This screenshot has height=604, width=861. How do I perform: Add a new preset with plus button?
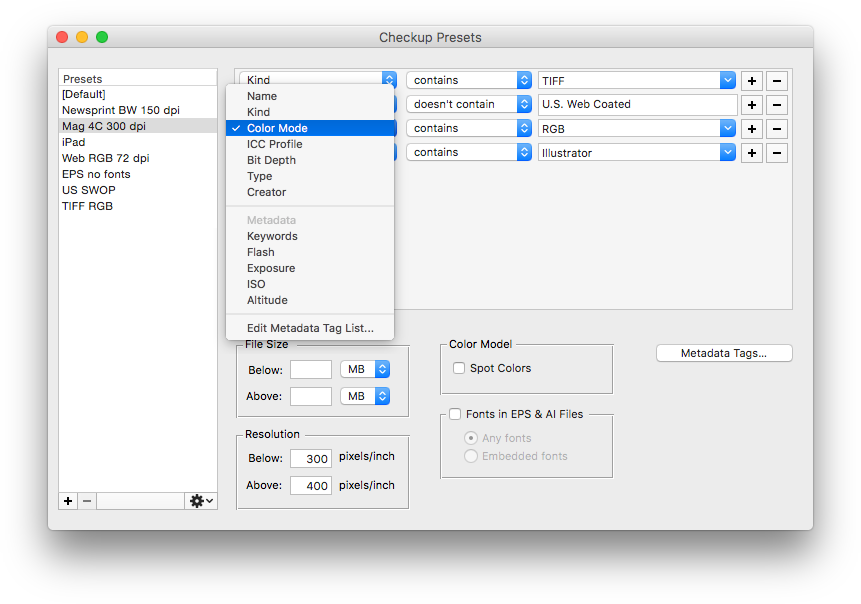[x=68, y=501]
